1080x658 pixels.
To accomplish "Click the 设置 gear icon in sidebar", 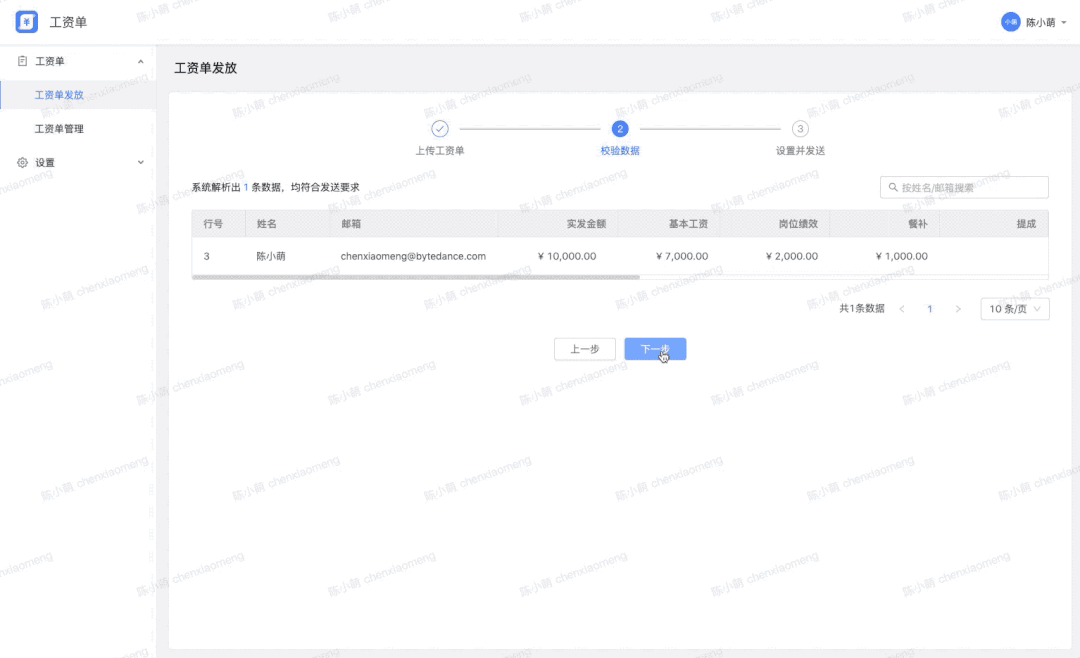I will point(22,163).
